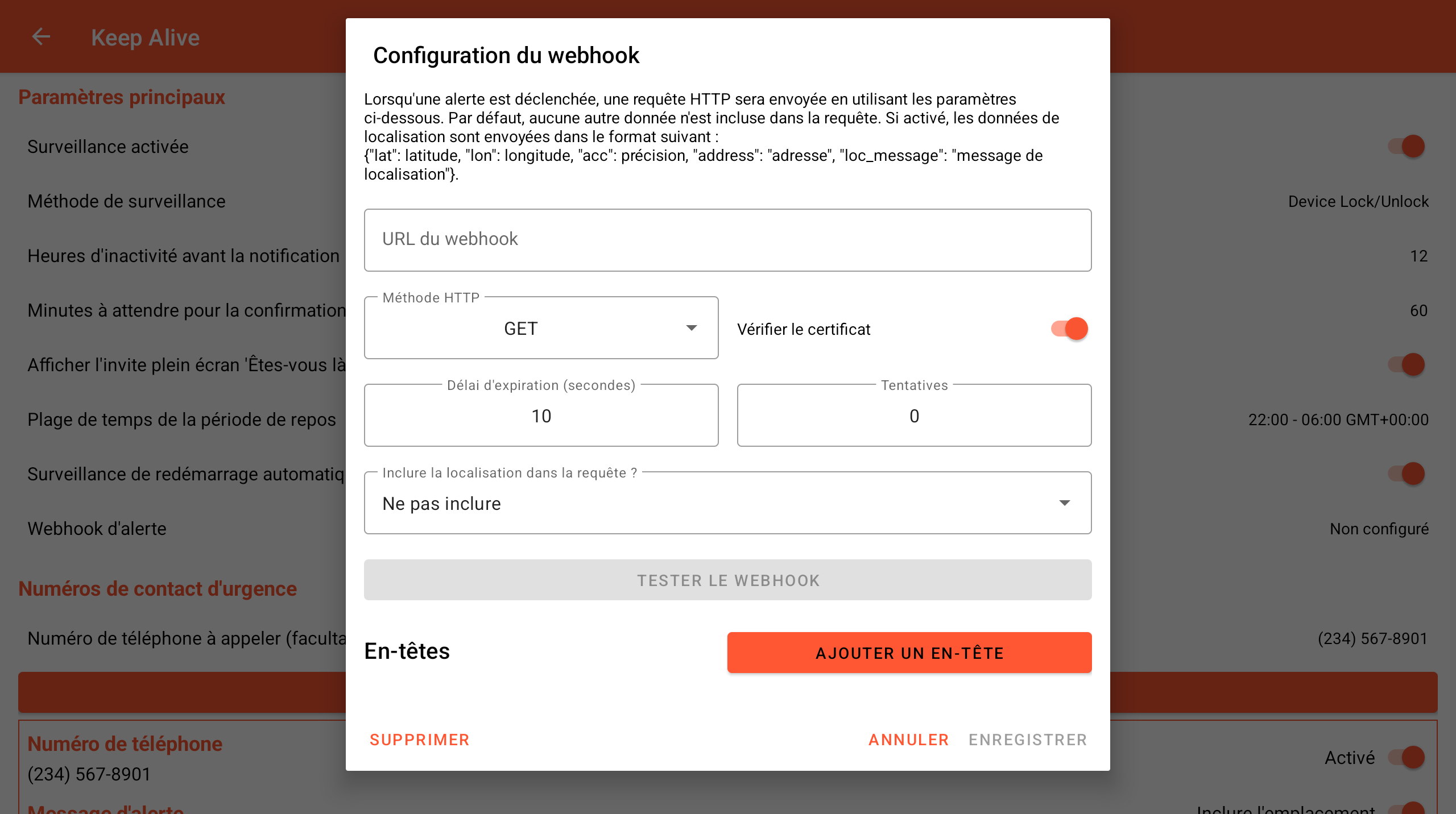Open Plage de temps de repos setting
1456x814 pixels.
[x=728, y=420]
